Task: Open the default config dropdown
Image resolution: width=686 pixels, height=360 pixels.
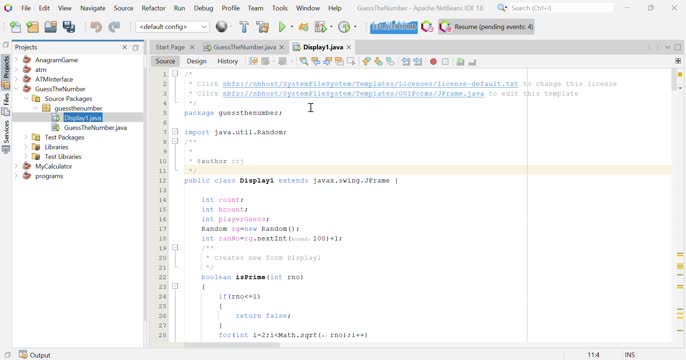Action: (x=172, y=27)
